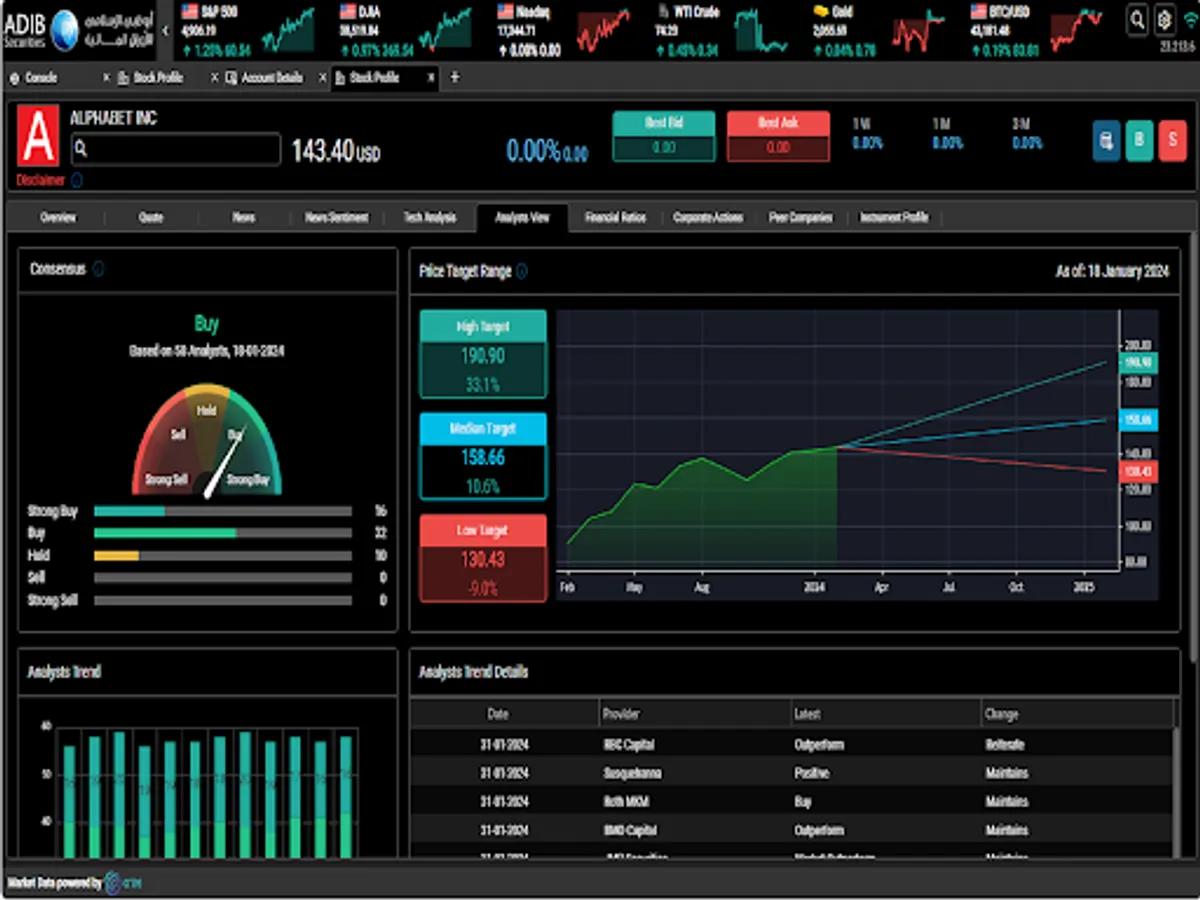Click the green Buy order icon labeled B

point(1139,140)
